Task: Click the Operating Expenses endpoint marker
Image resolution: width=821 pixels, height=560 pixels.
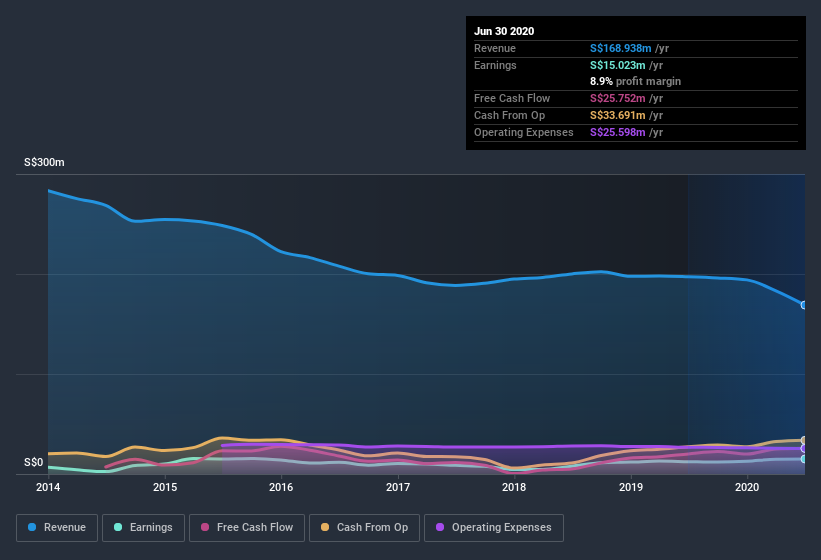Action: click(804, 449)
